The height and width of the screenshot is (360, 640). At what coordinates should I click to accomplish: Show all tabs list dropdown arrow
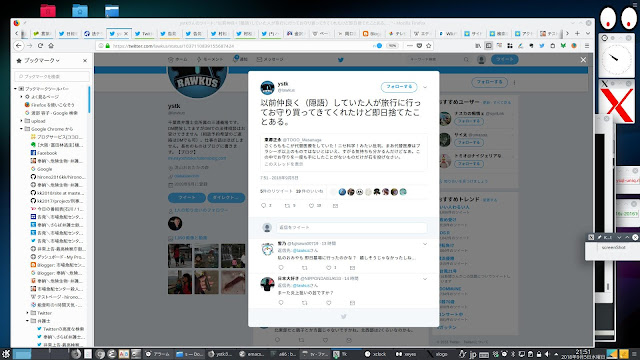(588, 33)
